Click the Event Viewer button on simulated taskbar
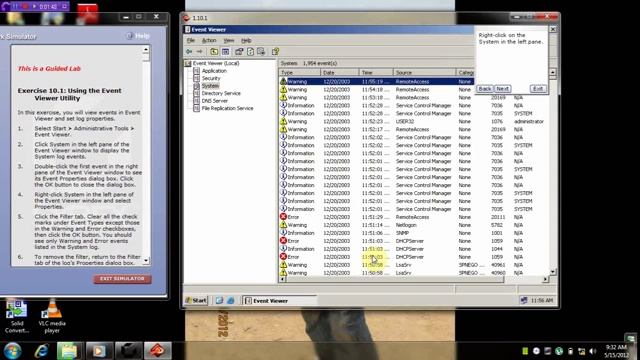The height and width of the screenshot is (360, 640). 279,300
